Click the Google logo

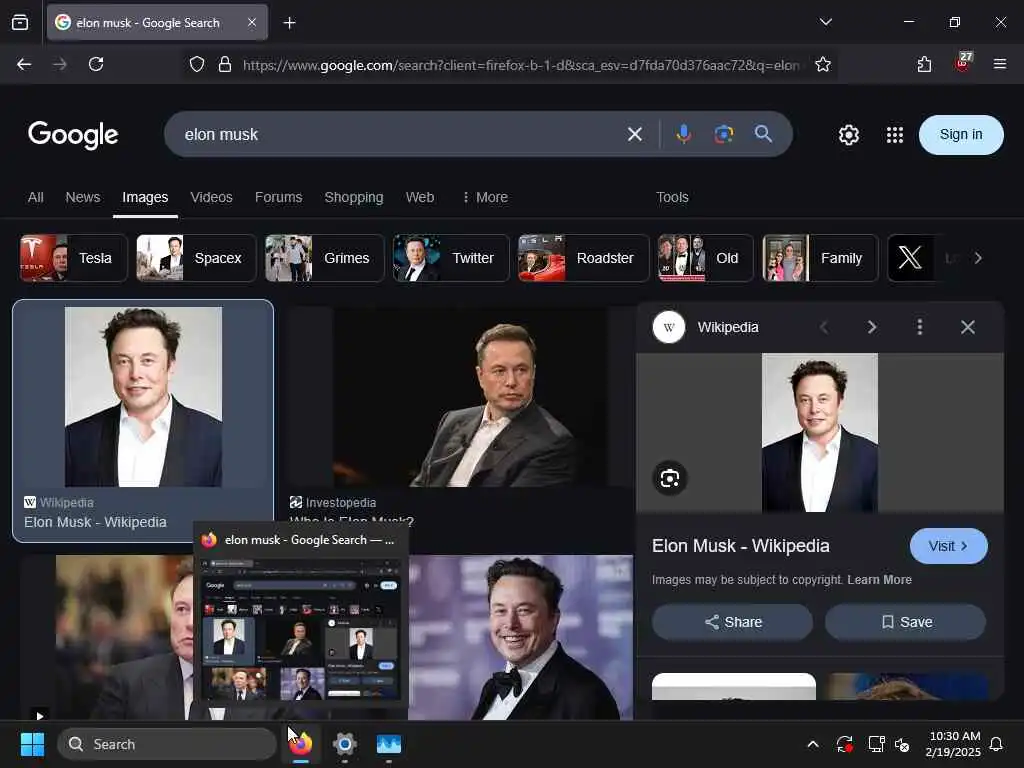(73, 135)
